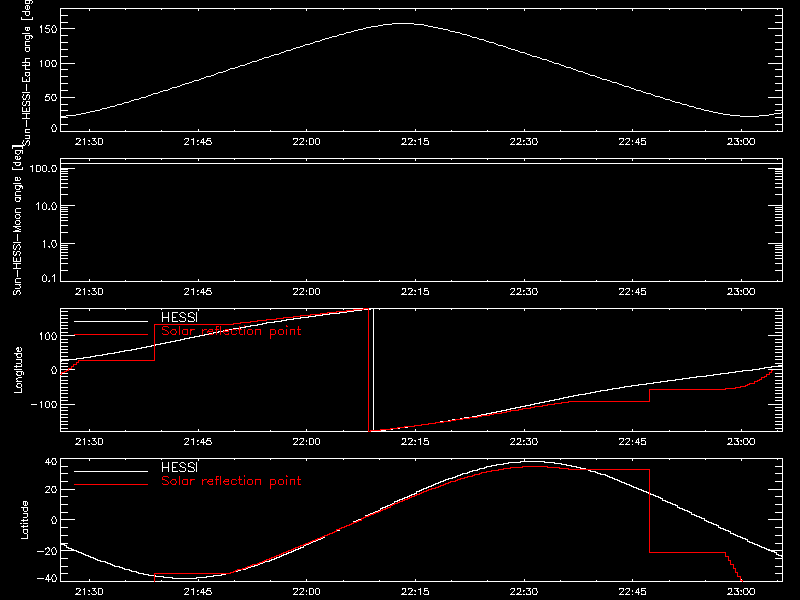Click the 100.0 tick on Moon angle axis
Viewport: 800px width, 600px height.
point(43,168)
